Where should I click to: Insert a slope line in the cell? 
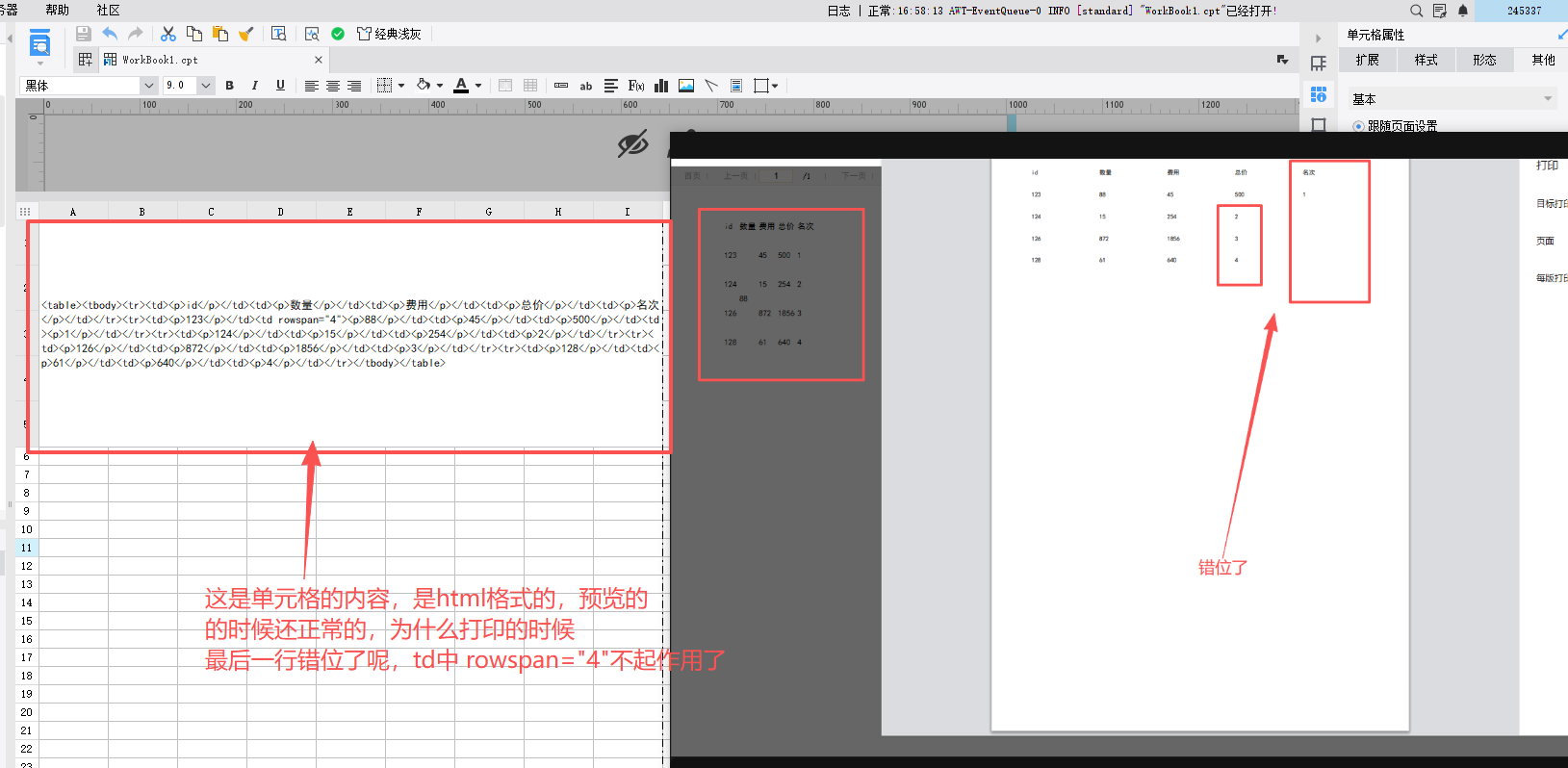coord(711,86)
